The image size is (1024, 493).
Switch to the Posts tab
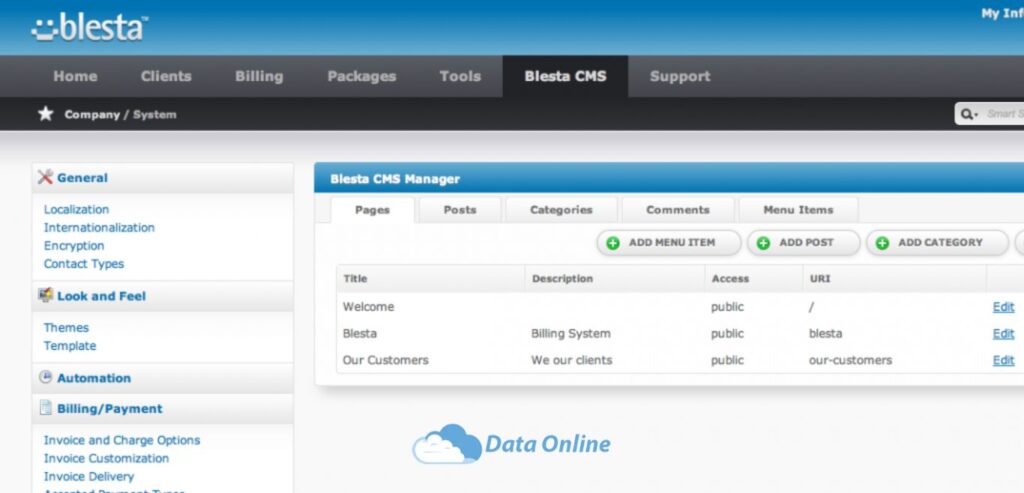[460, 210]
